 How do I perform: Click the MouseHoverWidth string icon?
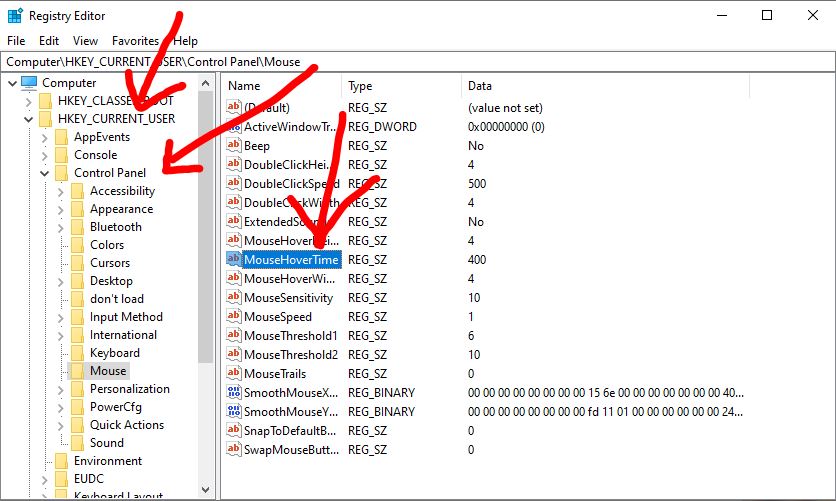click(x=234, y=278)
